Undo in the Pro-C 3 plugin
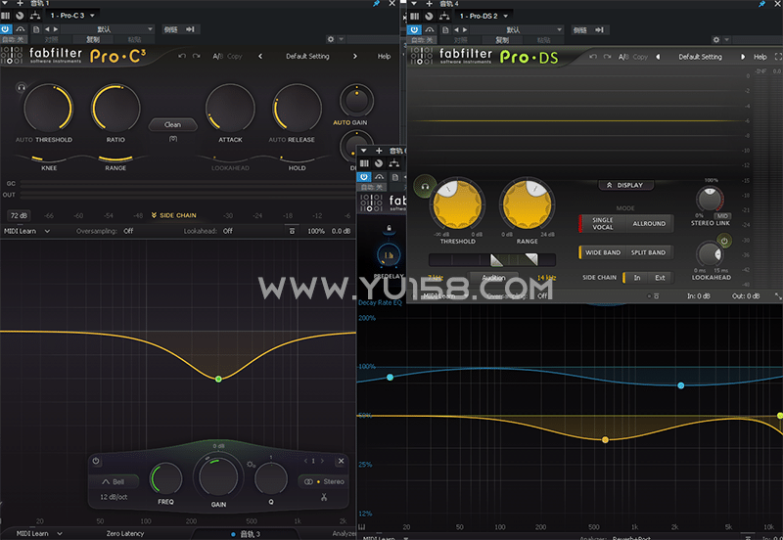Image resolution: width=783 pixels, height=540 pixels. pos(182,56)
